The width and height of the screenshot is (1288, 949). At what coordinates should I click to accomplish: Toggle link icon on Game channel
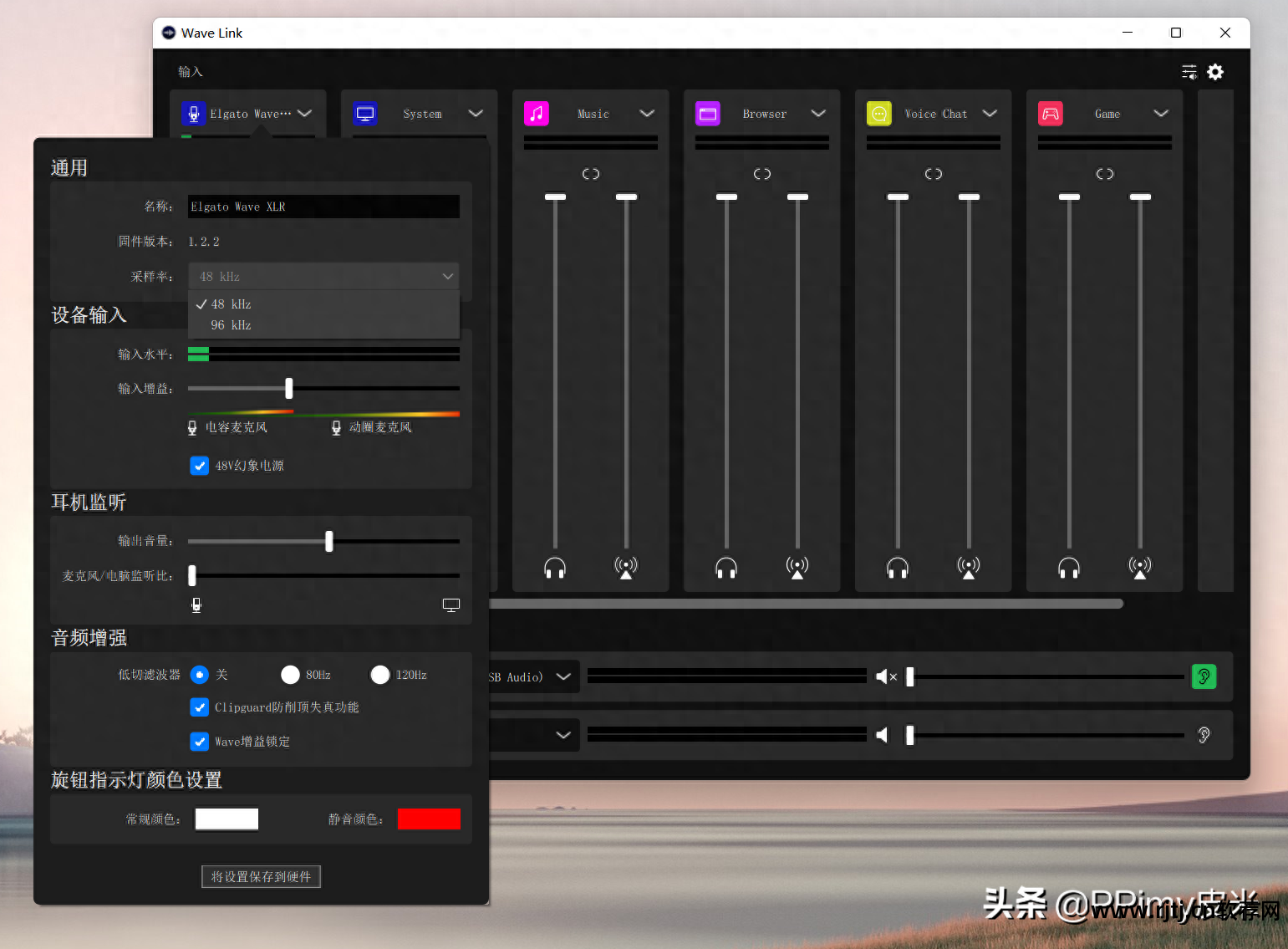(x=1105, y=174)
